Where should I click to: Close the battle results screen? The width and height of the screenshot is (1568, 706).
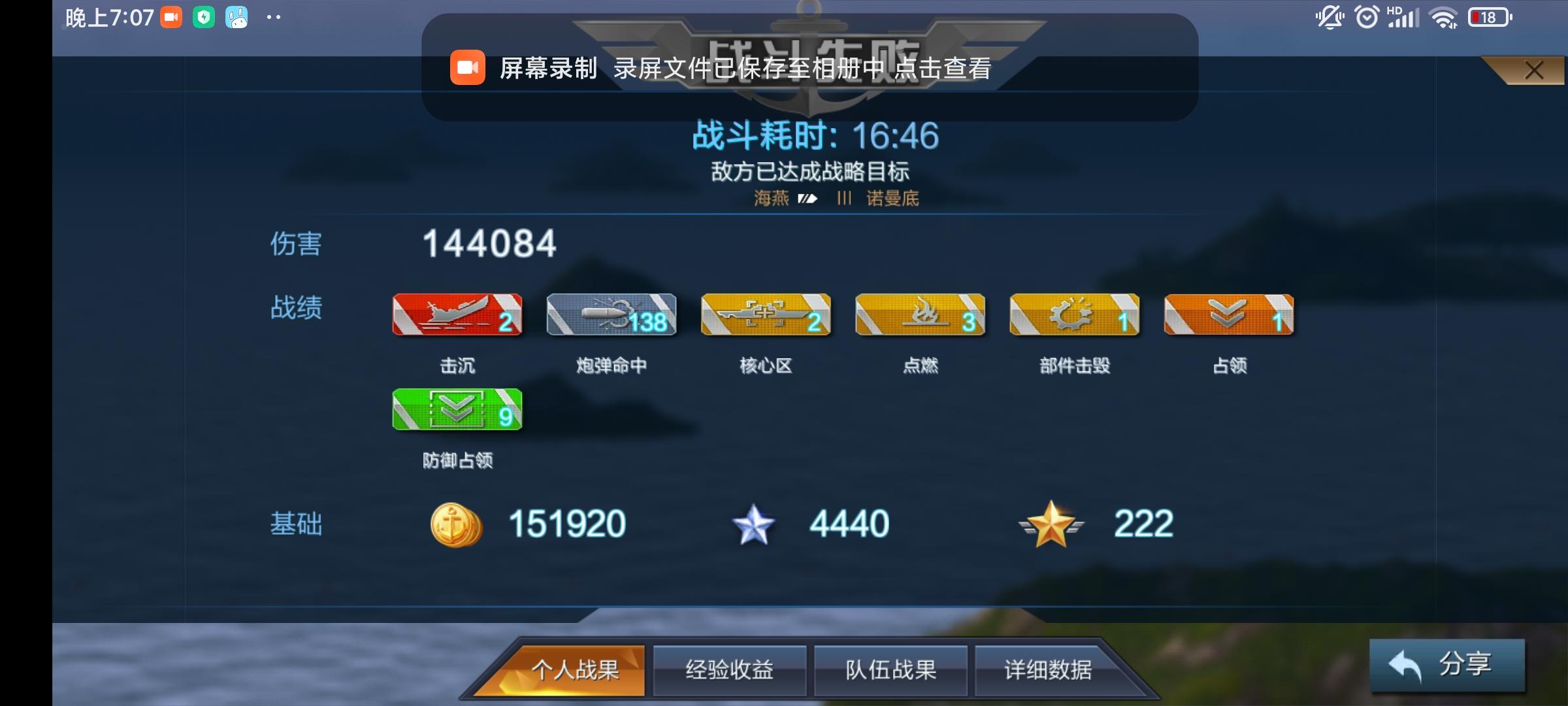click(x=1533, y=71)
